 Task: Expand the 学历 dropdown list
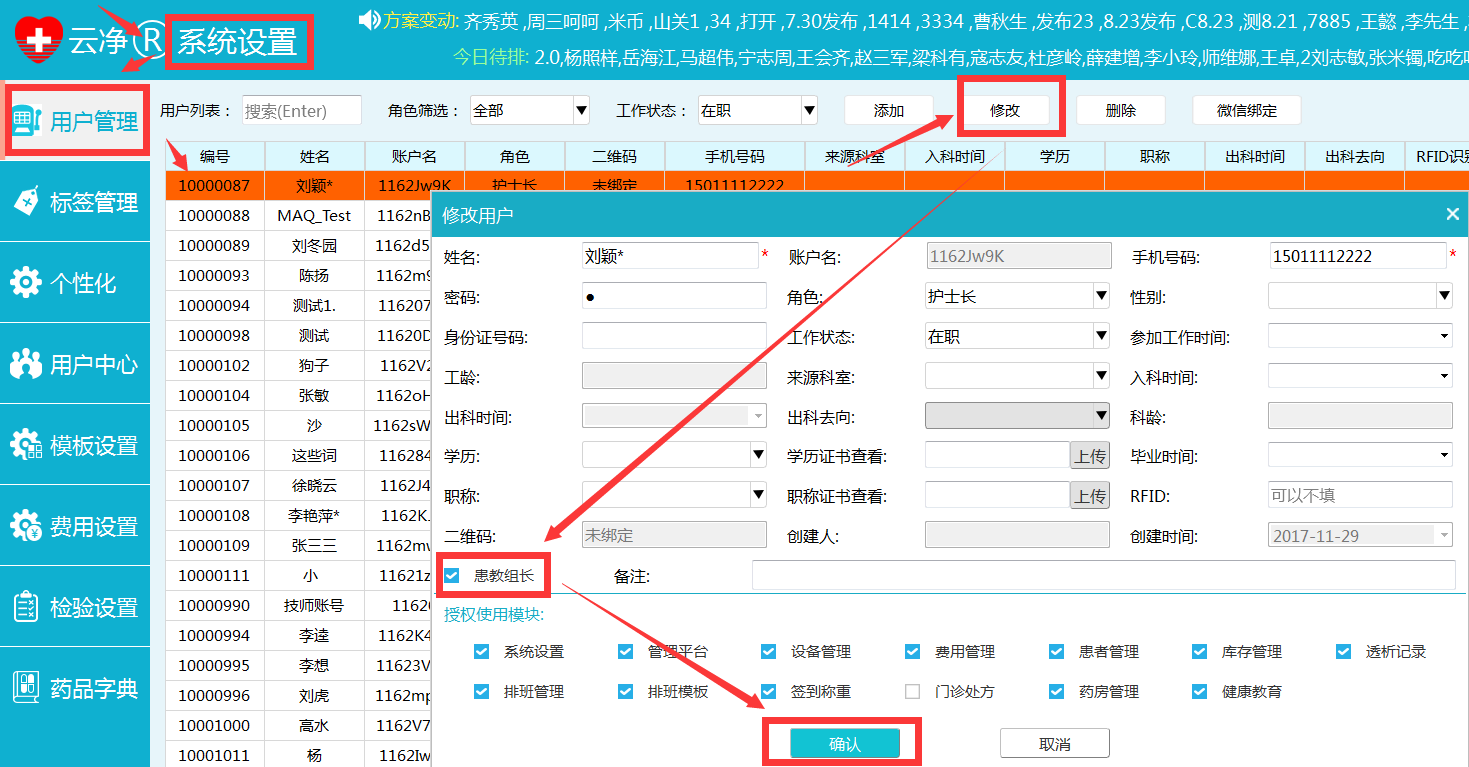(x=758, y=456)
